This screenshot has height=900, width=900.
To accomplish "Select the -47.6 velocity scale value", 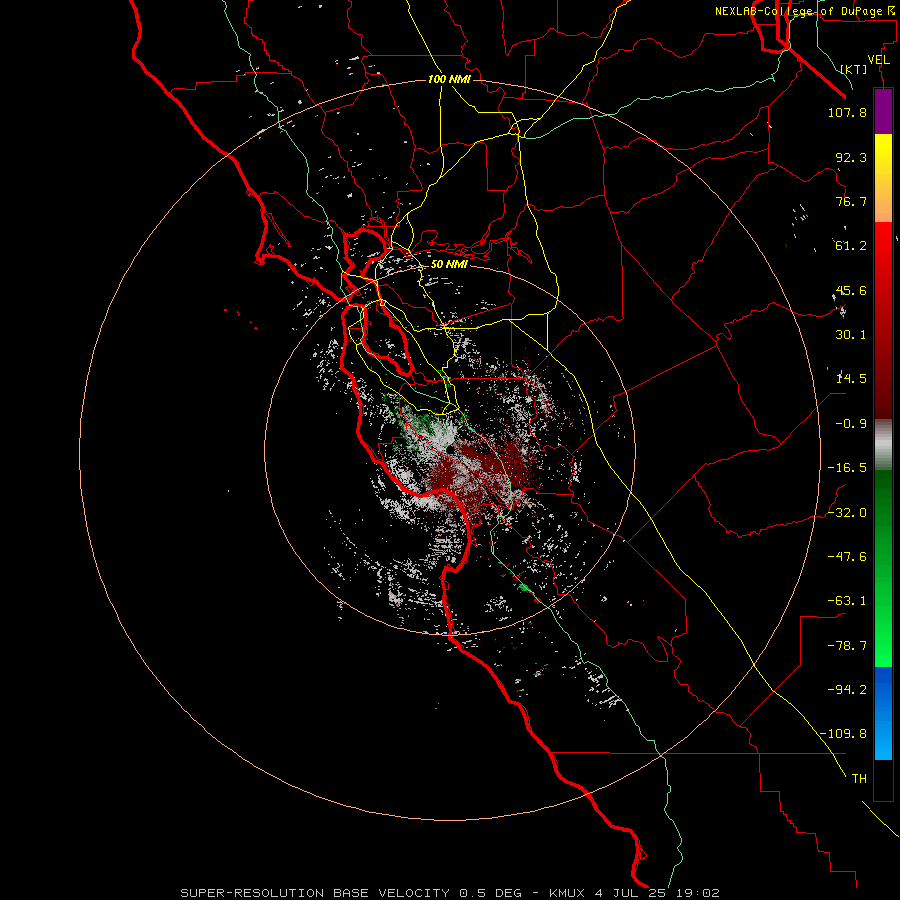I will [847, 557].
